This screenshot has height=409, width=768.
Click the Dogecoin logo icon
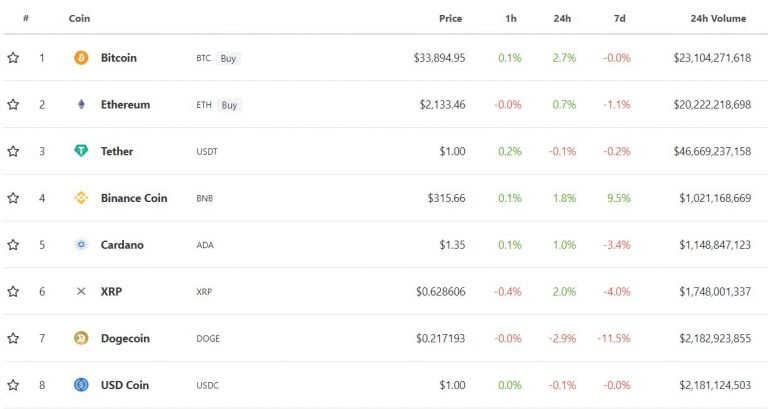[81, 338]
